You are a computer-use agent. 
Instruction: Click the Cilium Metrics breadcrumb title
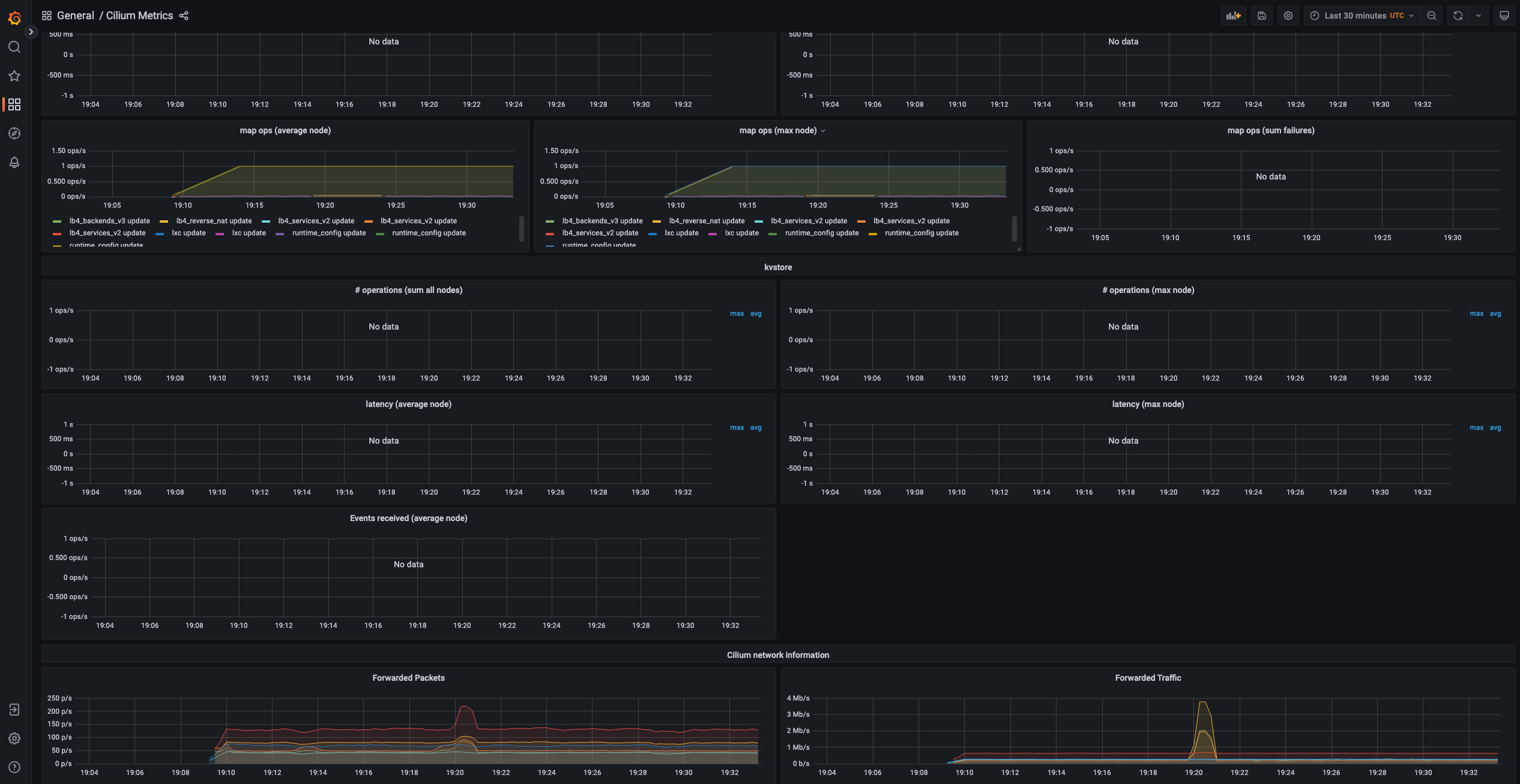pos(139,16)
